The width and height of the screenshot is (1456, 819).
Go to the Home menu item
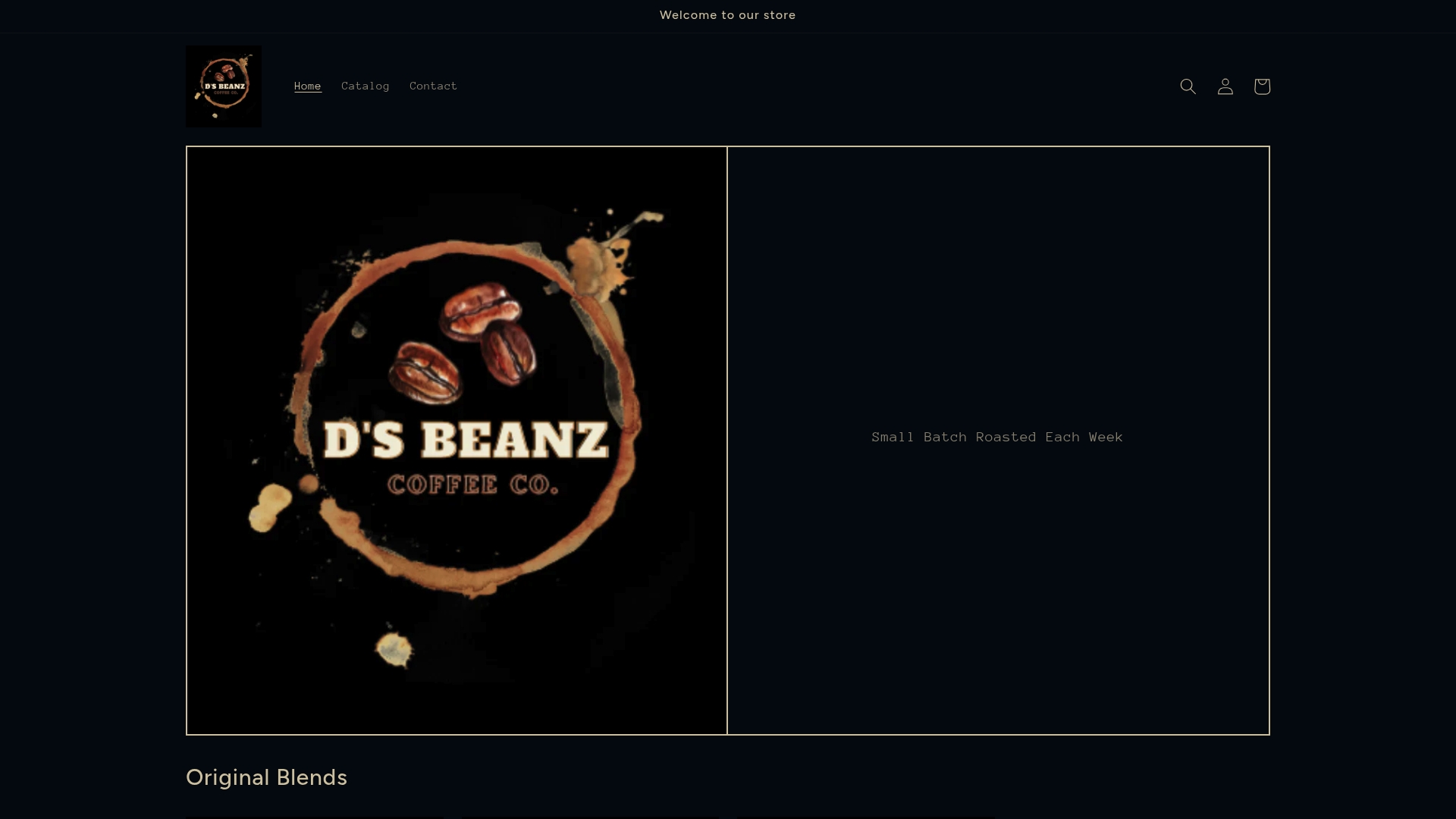(x=308, y=86)
